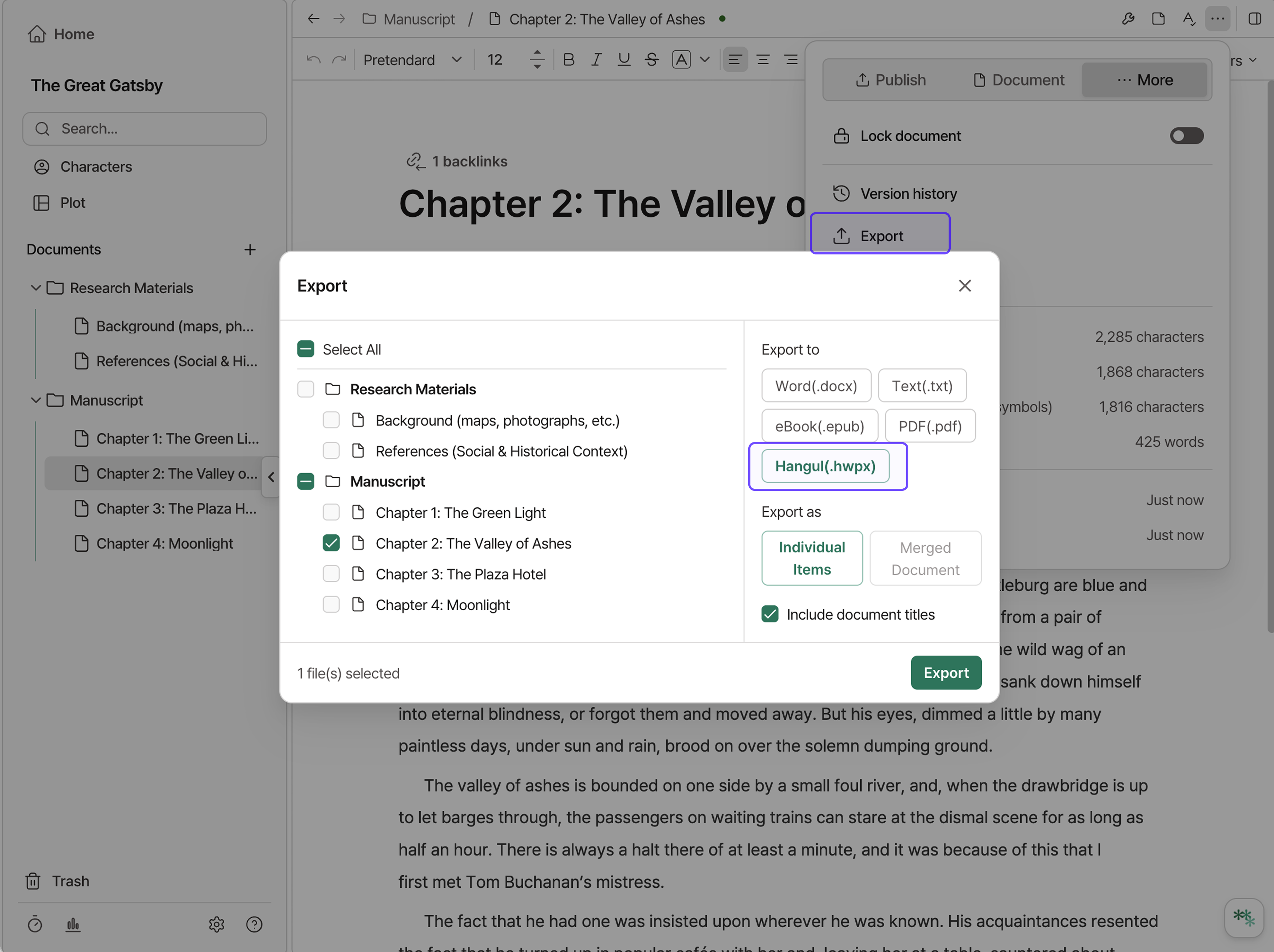Image resolution: width=1274 pixels, height=952 pixels.
Task: Choose eBook(.epub) export format
Action: click(x=819, y=425)
